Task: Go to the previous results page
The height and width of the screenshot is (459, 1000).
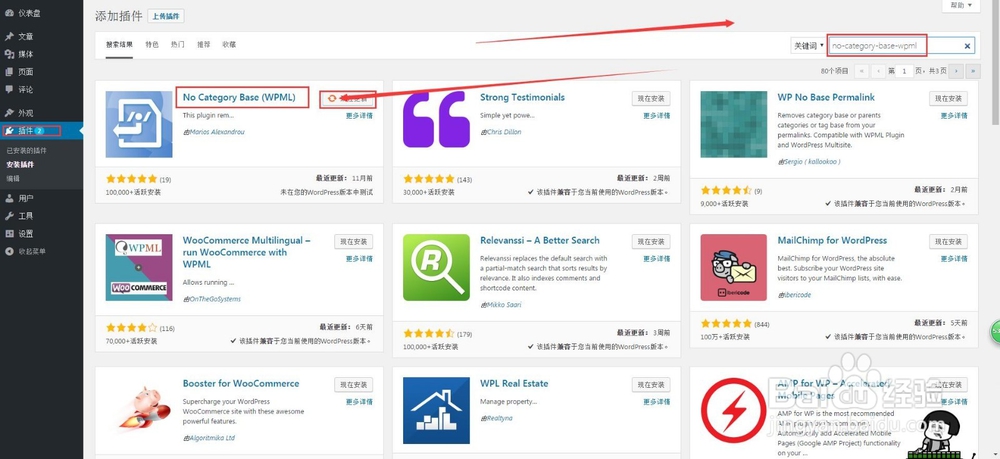Action: click(878, 71)
